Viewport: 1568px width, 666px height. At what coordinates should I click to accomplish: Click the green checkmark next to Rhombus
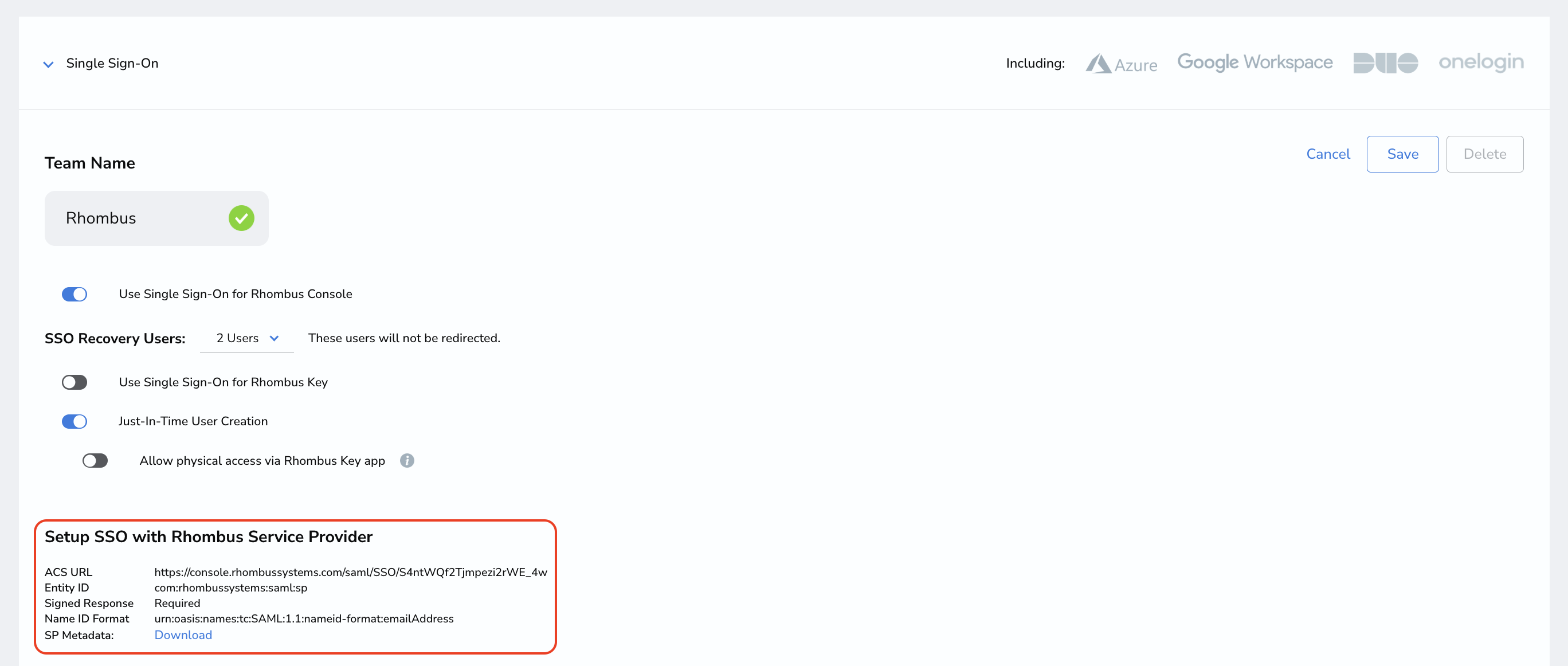tap(241, 218)
